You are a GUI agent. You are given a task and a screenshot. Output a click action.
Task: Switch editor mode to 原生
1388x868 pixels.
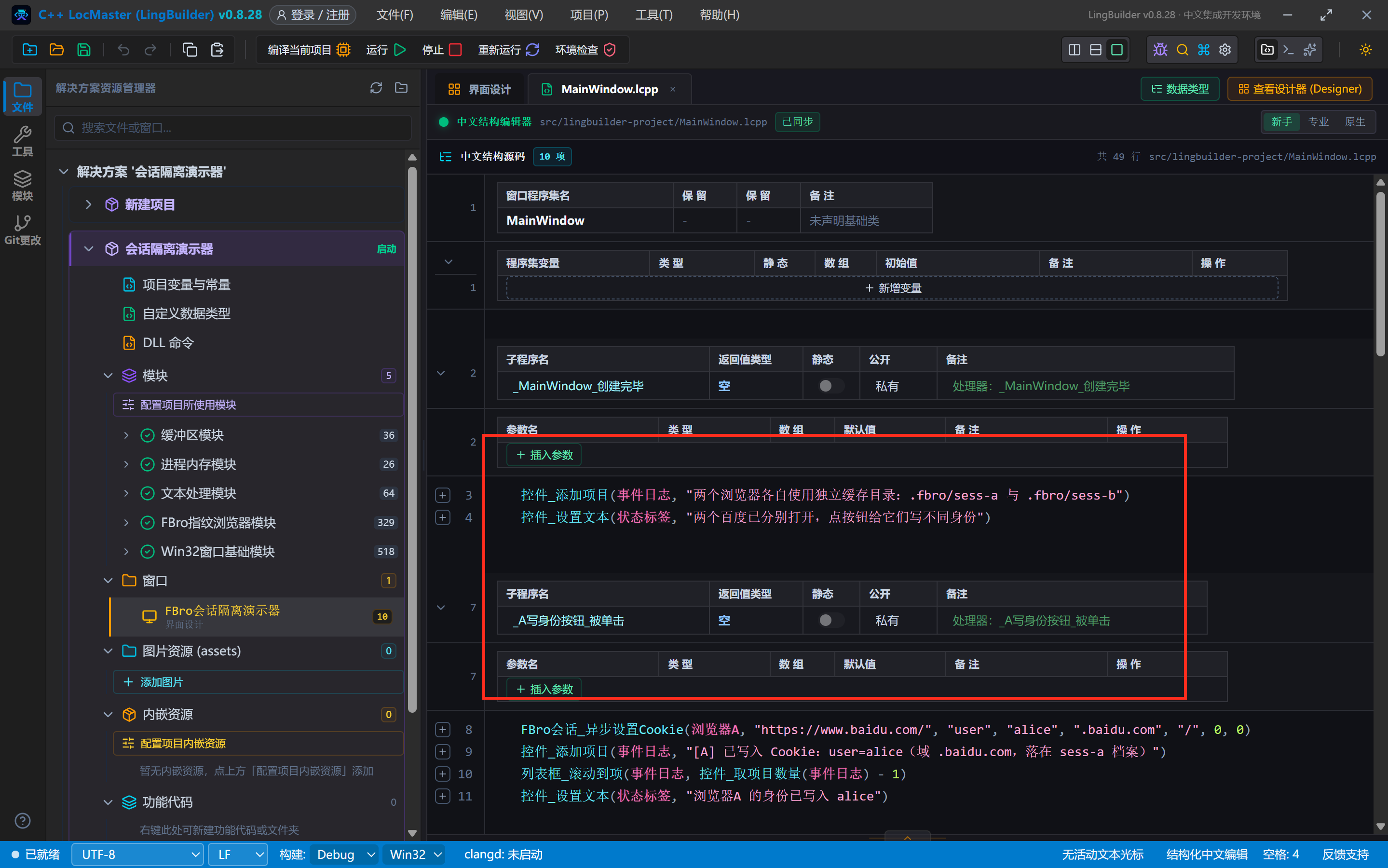1355,122
